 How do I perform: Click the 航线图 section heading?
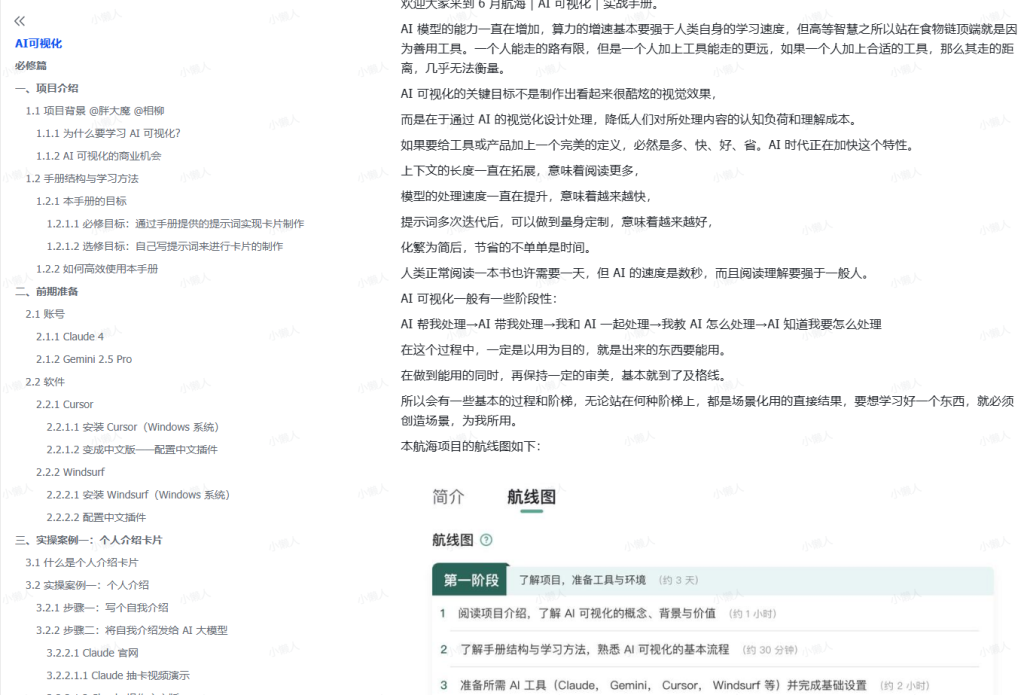pyautogui.click(x=453, y=540)
